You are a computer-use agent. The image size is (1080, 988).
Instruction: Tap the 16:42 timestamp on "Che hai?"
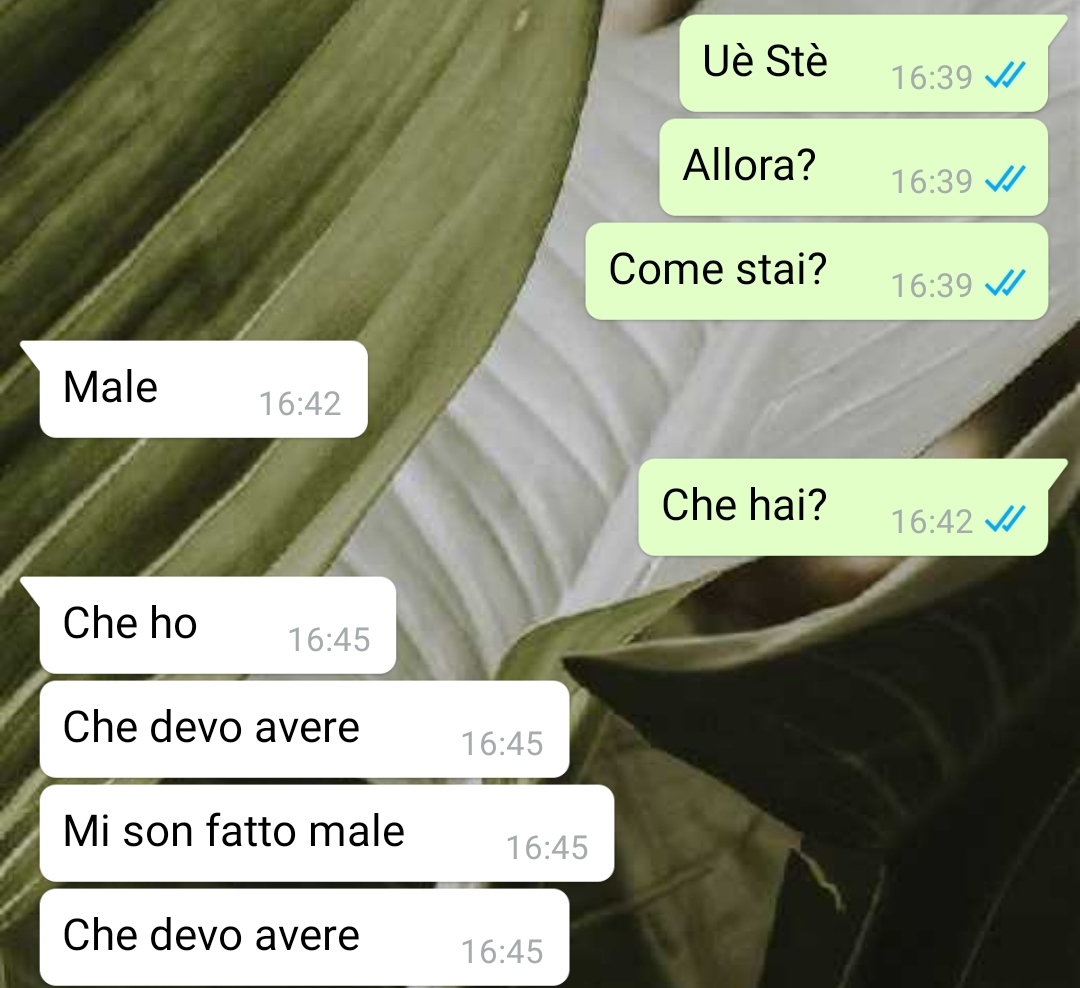931,521
